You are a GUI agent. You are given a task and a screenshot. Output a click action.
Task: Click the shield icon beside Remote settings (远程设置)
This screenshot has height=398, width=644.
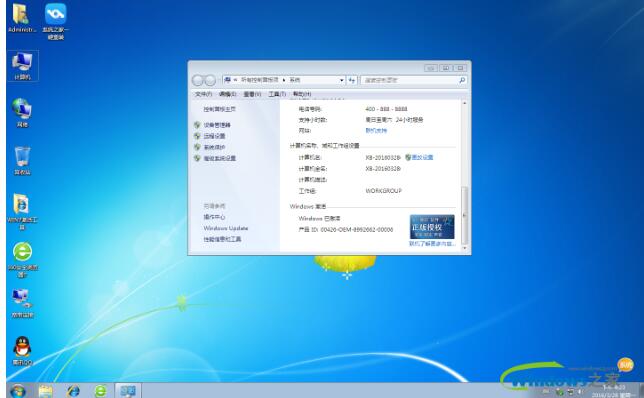tap(197, 136)
